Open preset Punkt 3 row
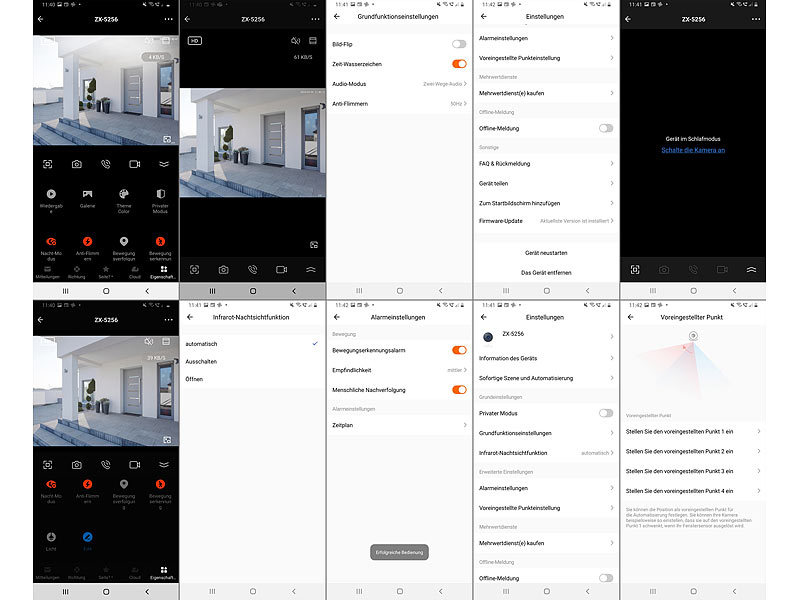Image resolution: width=800 pixels, height=600 pixels. tap(693, 471)
